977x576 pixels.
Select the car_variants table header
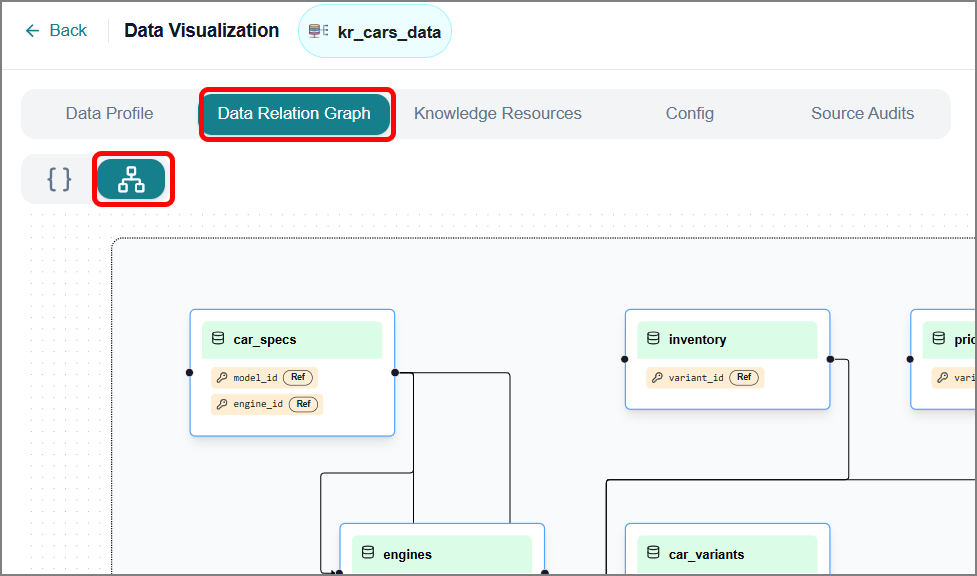727,554
